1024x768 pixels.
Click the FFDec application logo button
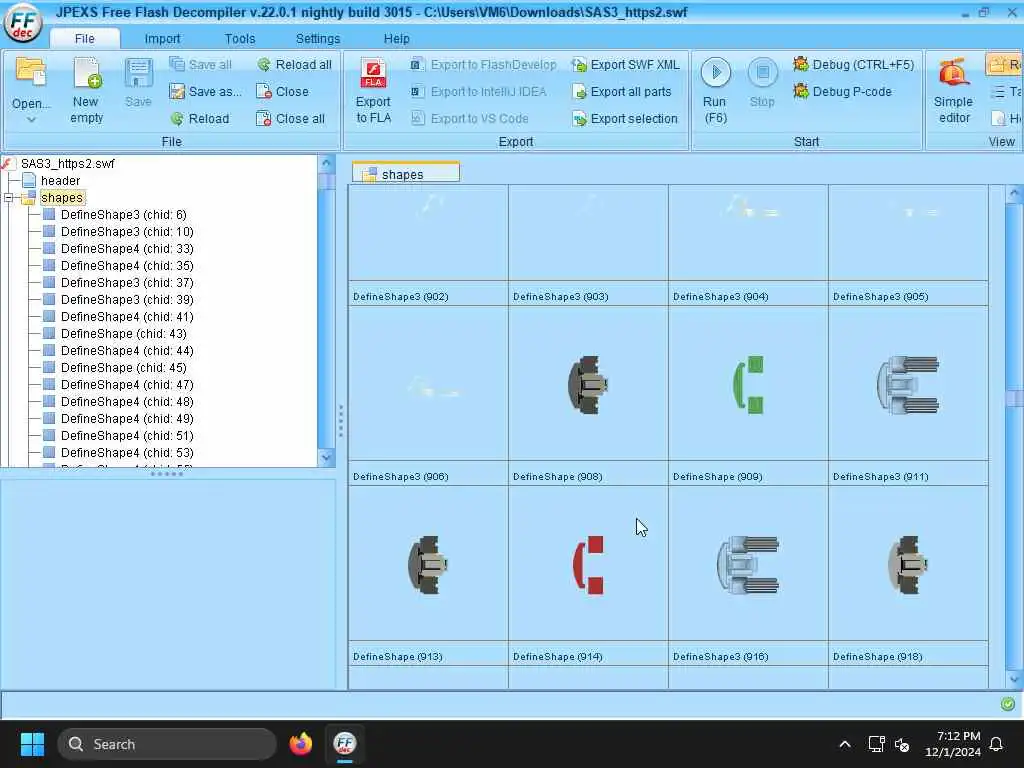point(23,23)
